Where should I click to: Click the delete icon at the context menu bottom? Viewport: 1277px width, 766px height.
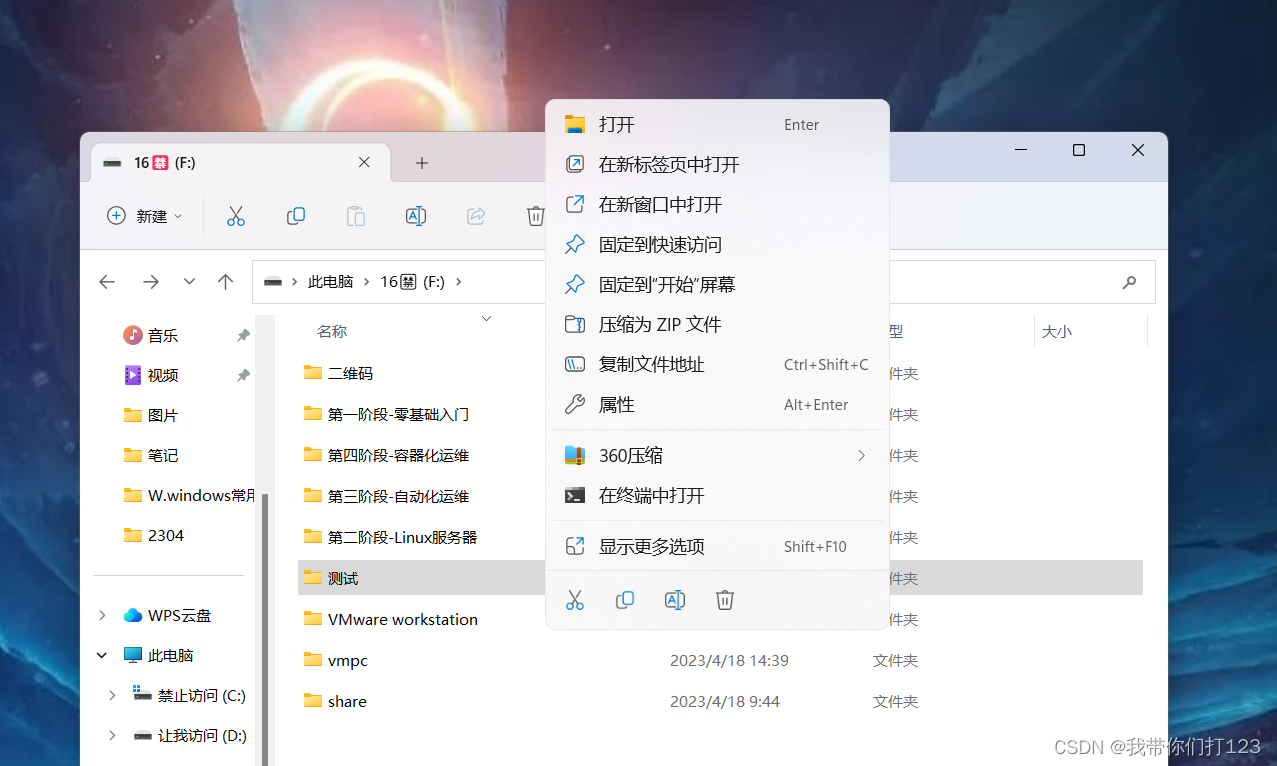click(x=725, y=600)
